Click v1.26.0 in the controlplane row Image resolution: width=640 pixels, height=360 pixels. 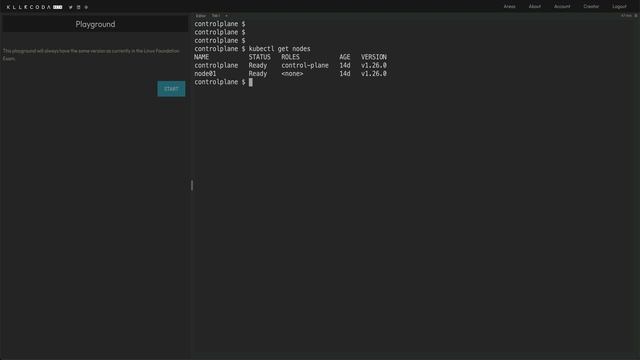pyautogui.click(x=373, y=65)
